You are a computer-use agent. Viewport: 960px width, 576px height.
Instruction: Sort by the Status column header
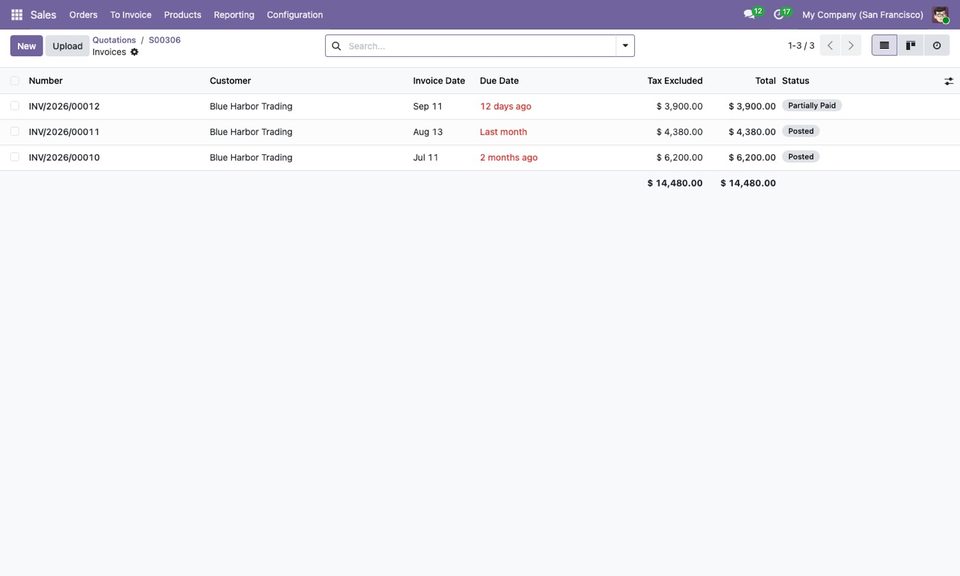tap(795, 81)
